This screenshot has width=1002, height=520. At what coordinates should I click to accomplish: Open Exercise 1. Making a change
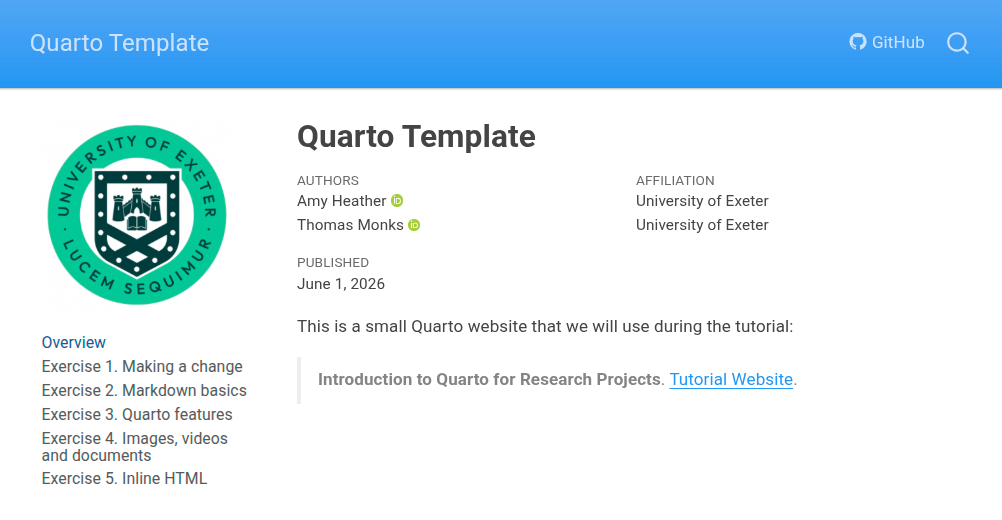pos(142,367)
